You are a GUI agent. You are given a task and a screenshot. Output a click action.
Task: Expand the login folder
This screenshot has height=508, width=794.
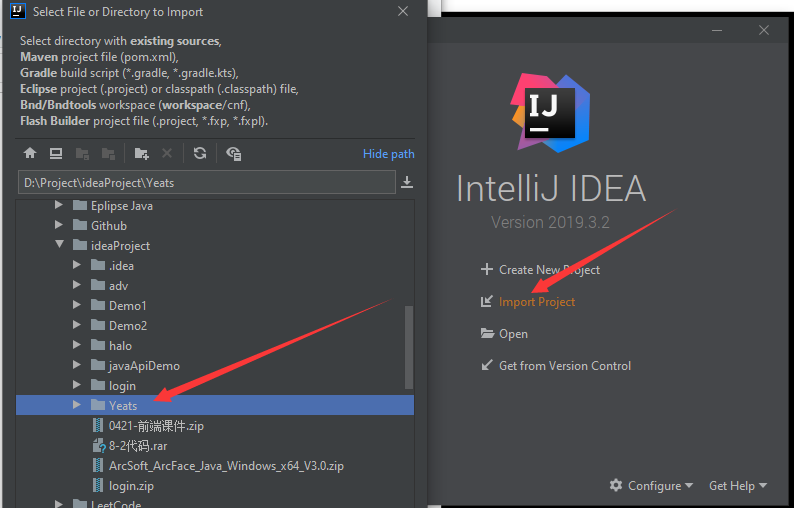77,385
